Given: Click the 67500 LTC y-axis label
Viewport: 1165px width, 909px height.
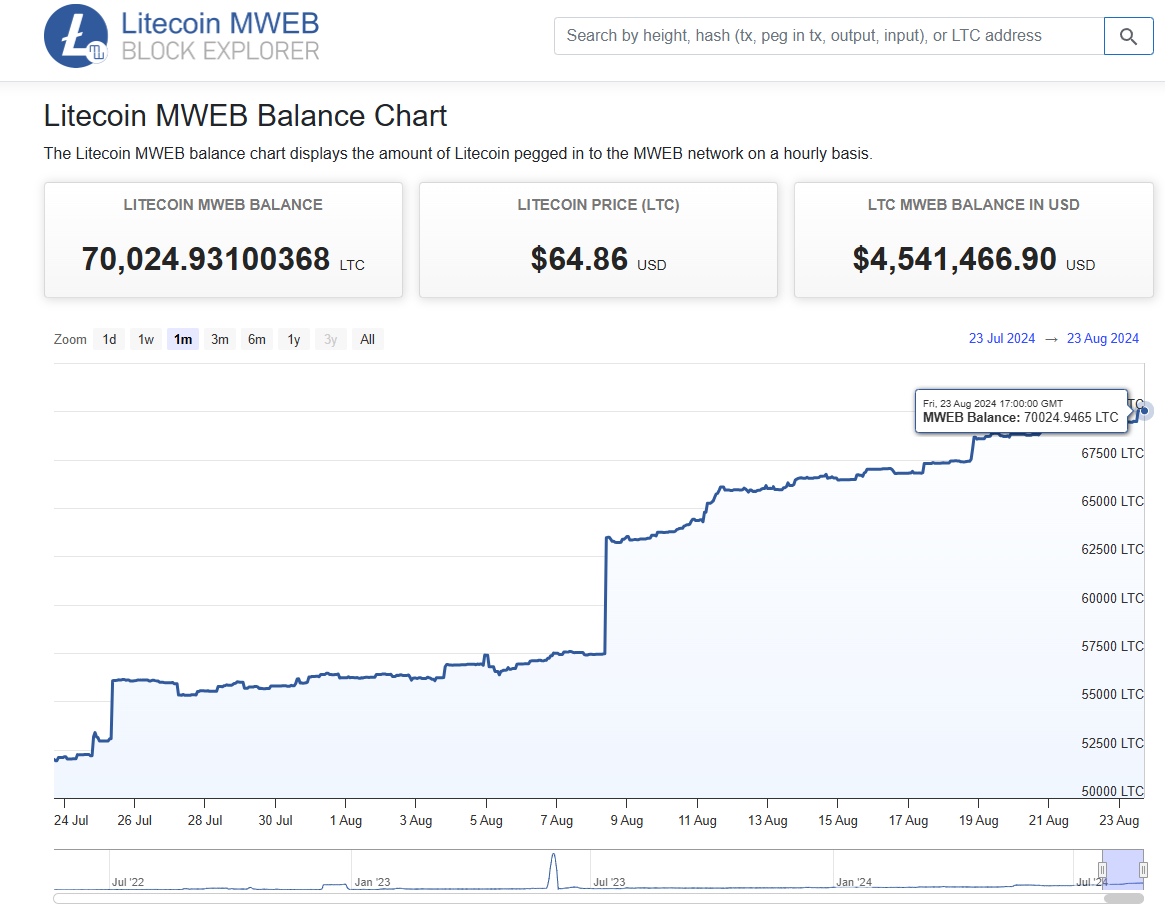Looking at the screenshot, I should pyautogui.click(x=1112, y=453).
